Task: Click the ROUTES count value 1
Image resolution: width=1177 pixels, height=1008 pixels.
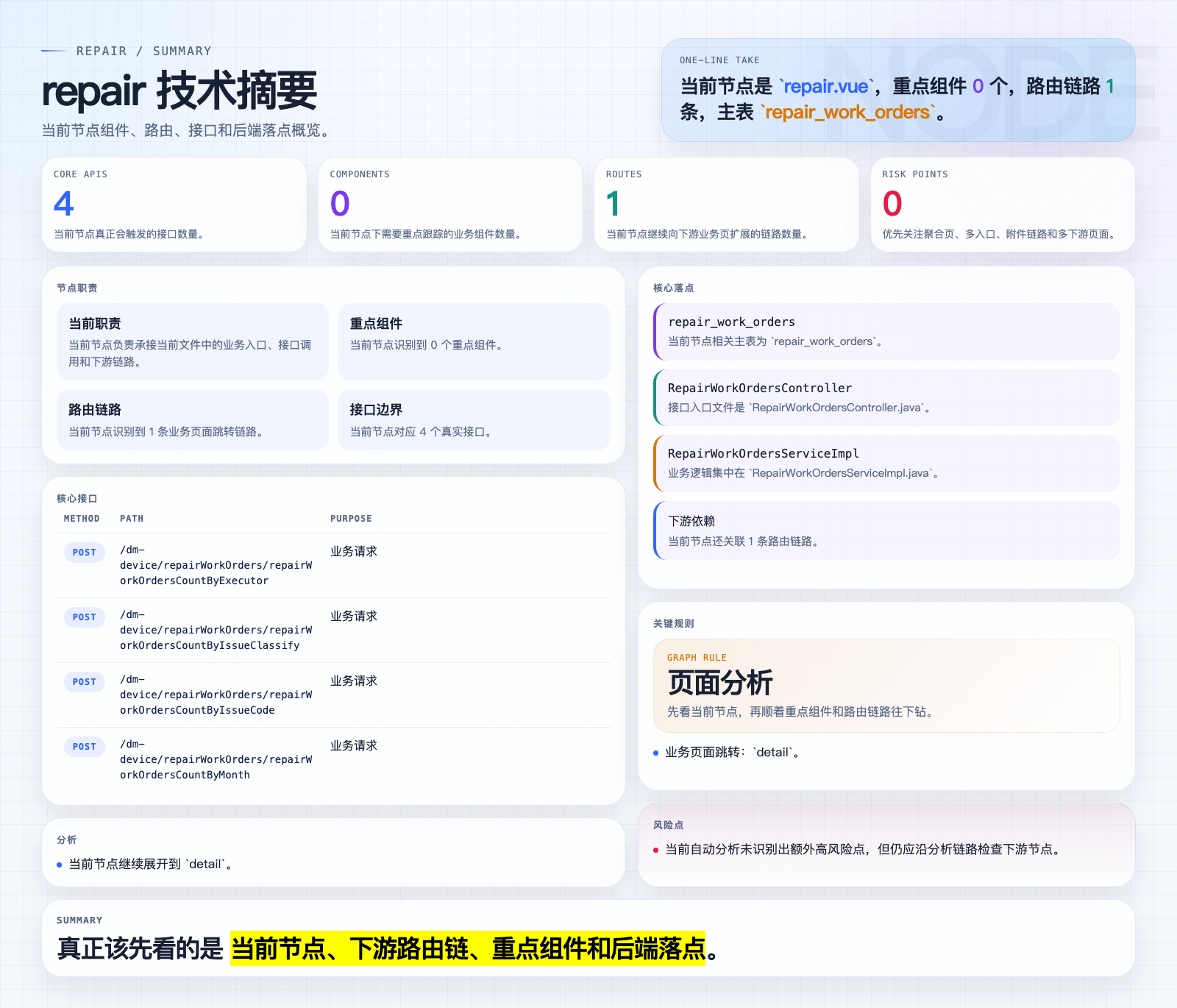Action: [613, 204]
